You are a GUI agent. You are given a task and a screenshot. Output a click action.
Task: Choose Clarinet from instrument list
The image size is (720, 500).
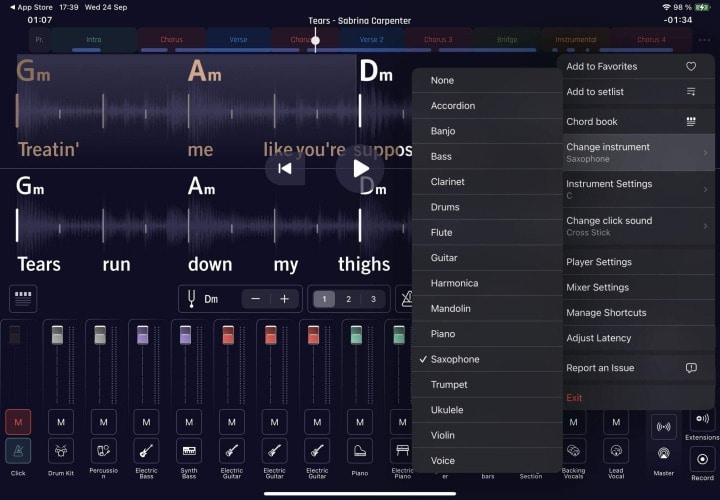(x=487, y=182)
